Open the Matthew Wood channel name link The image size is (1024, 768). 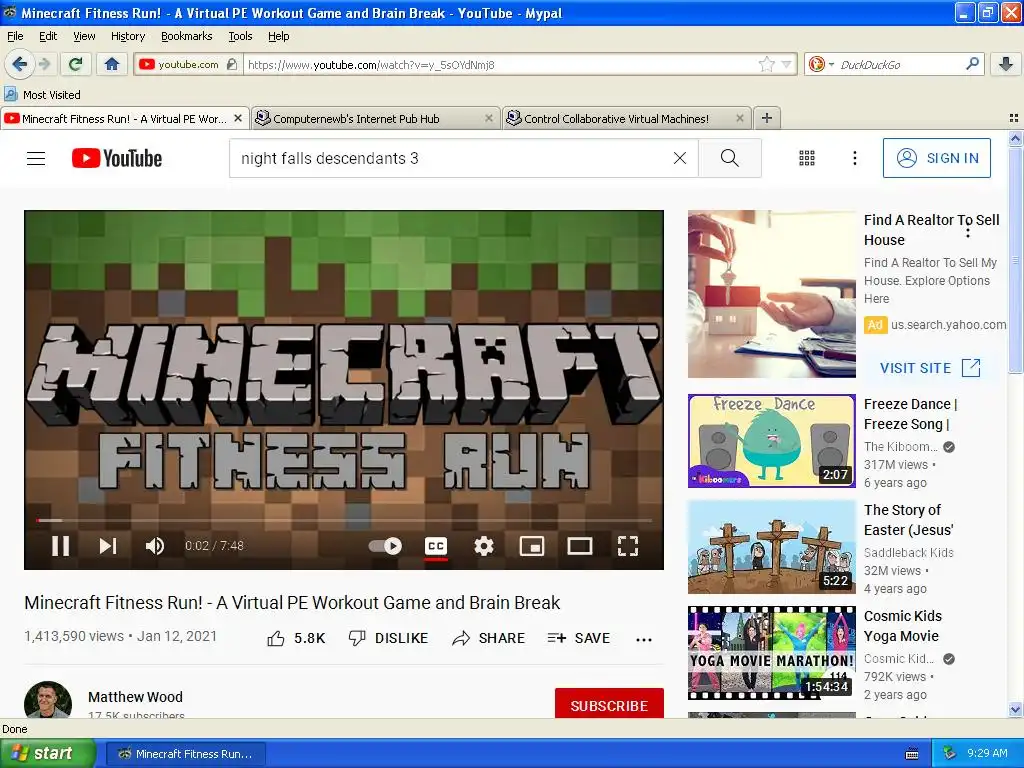(x=135, y=697)
